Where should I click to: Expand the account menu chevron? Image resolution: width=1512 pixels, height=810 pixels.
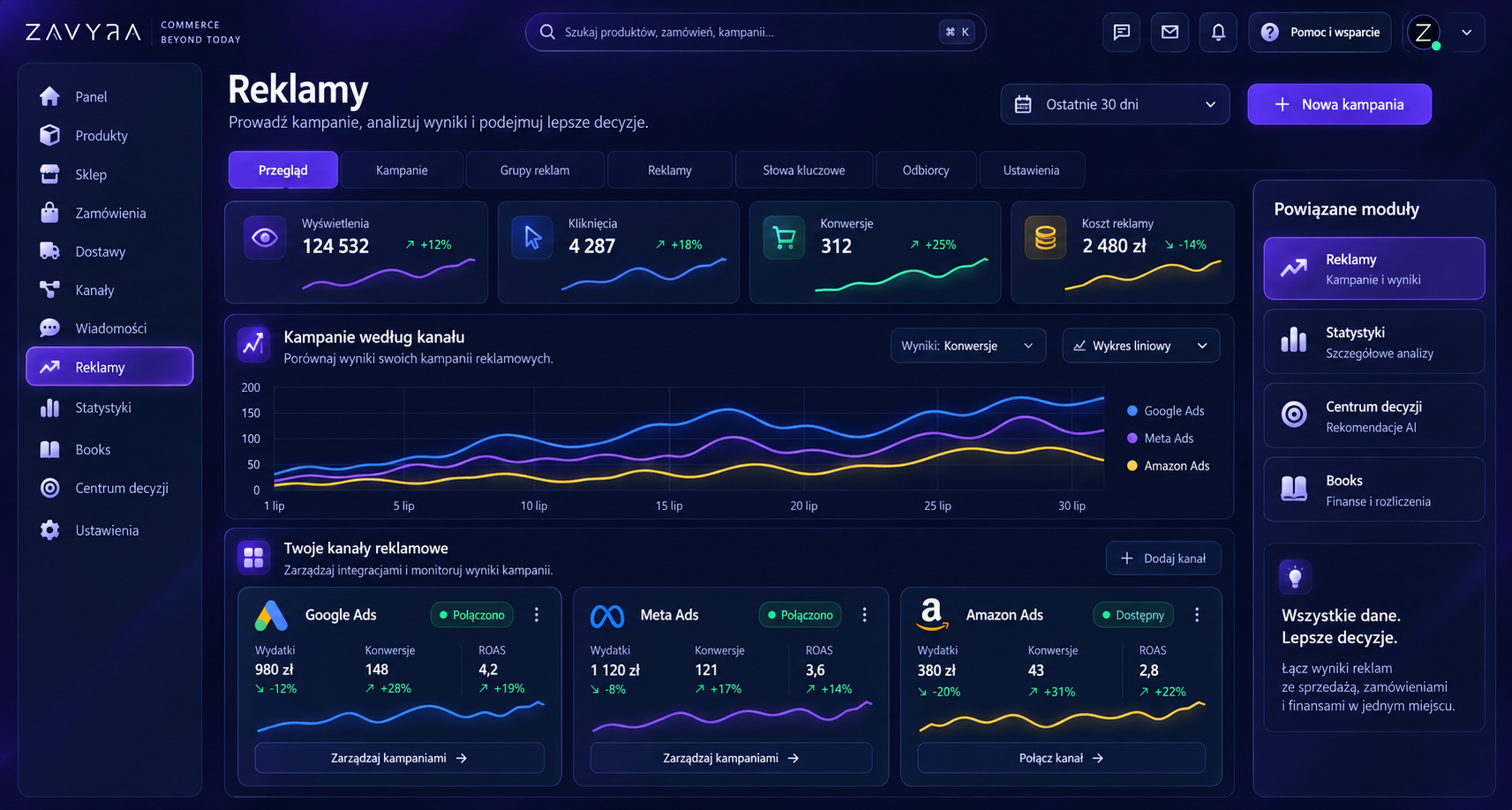1466,33
